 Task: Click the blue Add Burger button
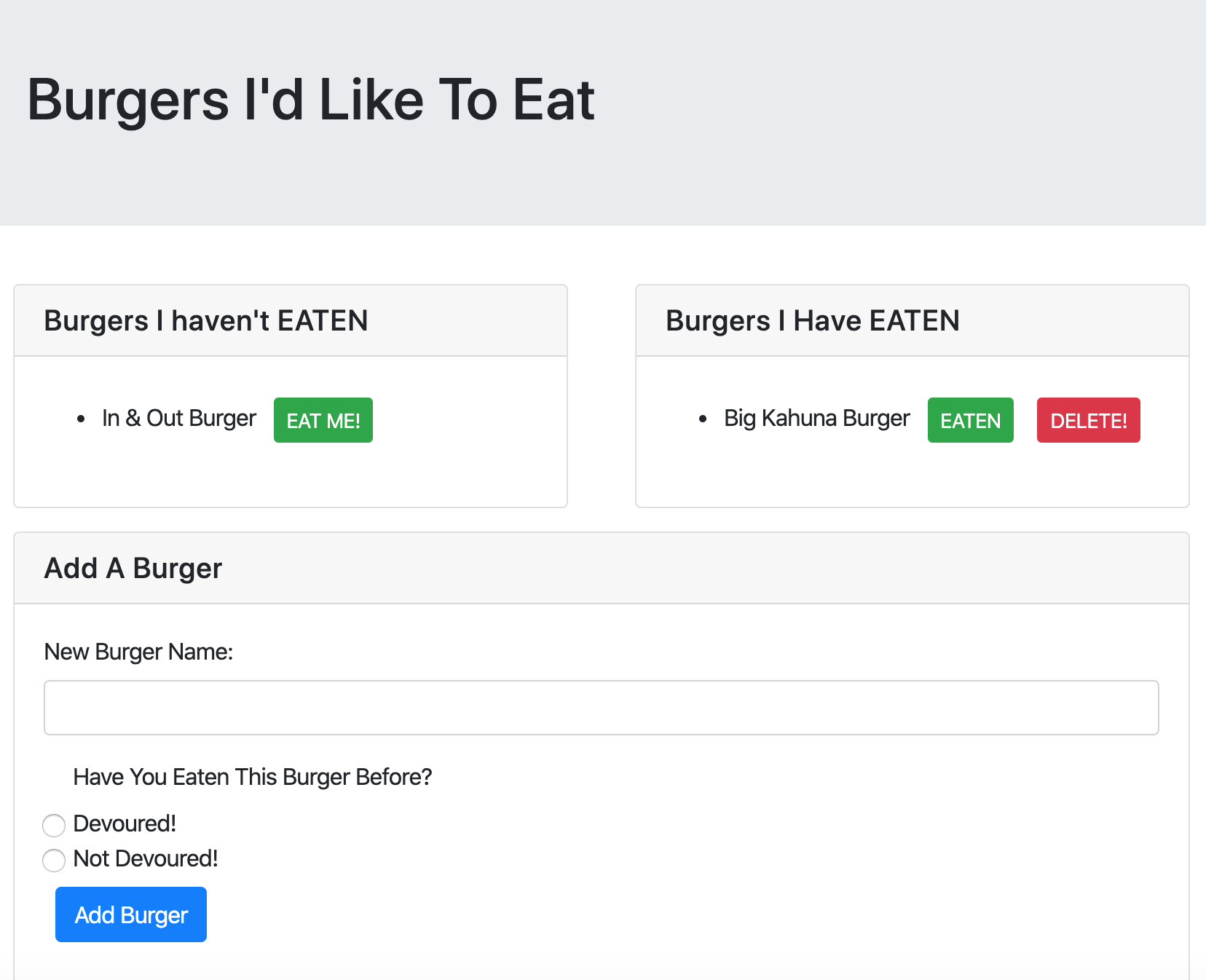pyautogui.click(x=130, y=914)
